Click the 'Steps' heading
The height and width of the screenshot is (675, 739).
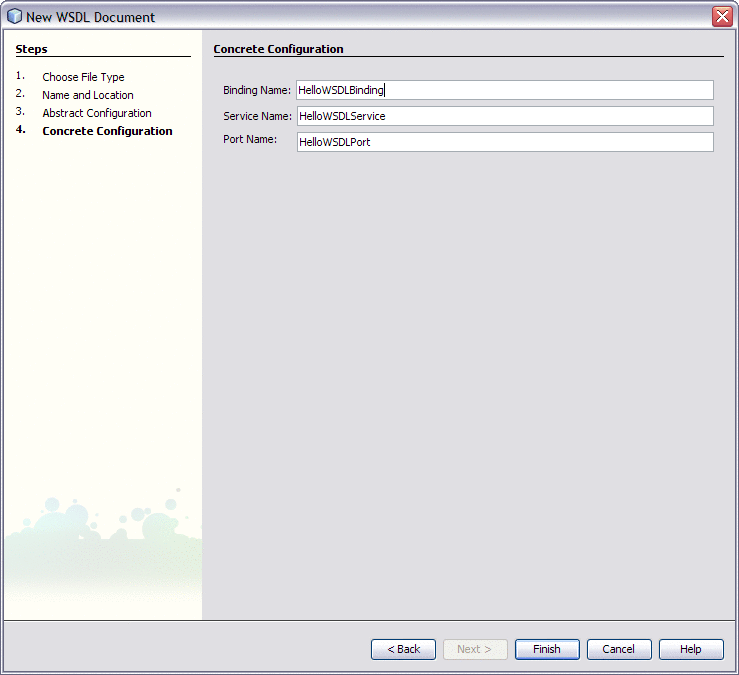point(32,49)
